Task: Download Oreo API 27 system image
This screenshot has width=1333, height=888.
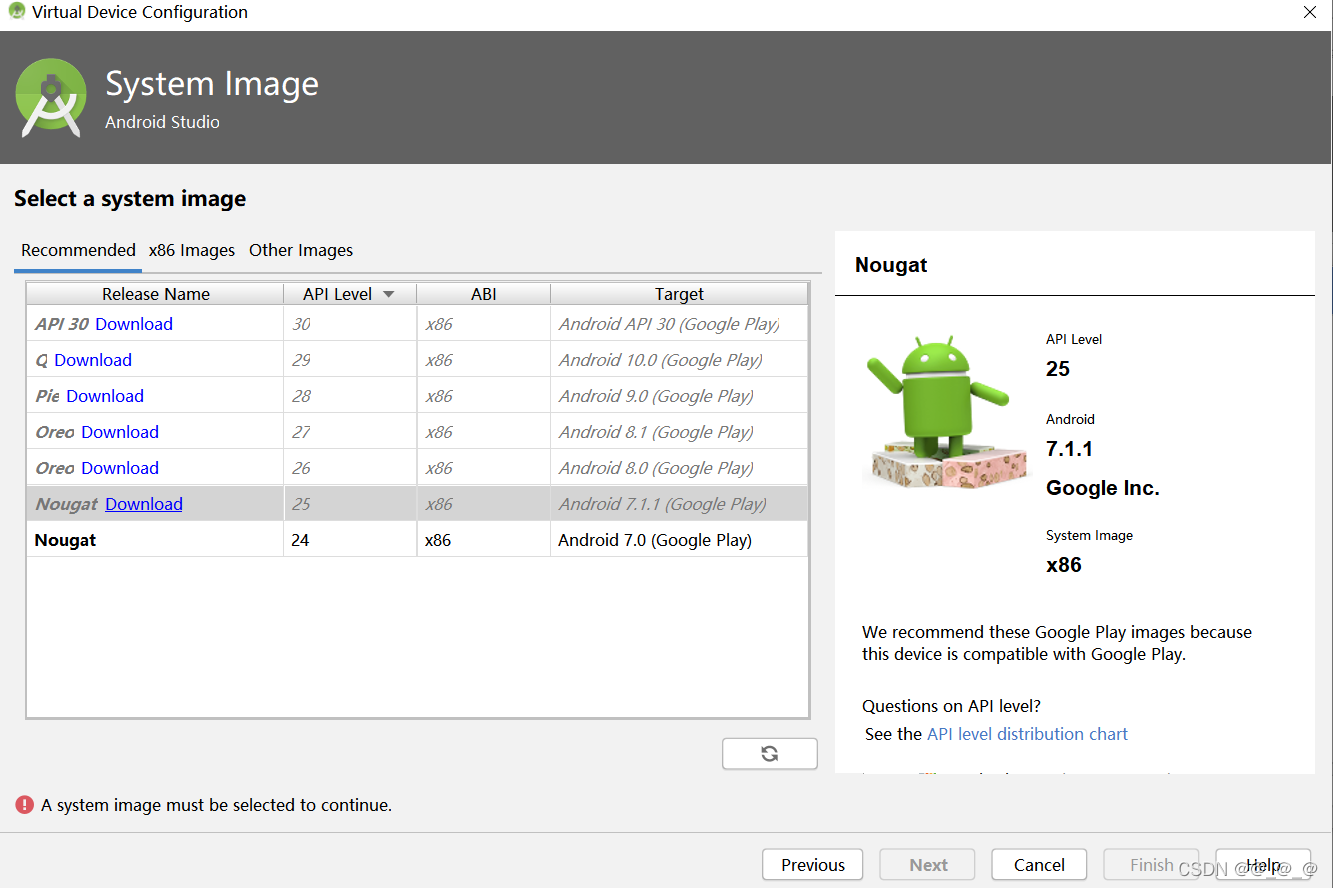Action: point(120,432)
